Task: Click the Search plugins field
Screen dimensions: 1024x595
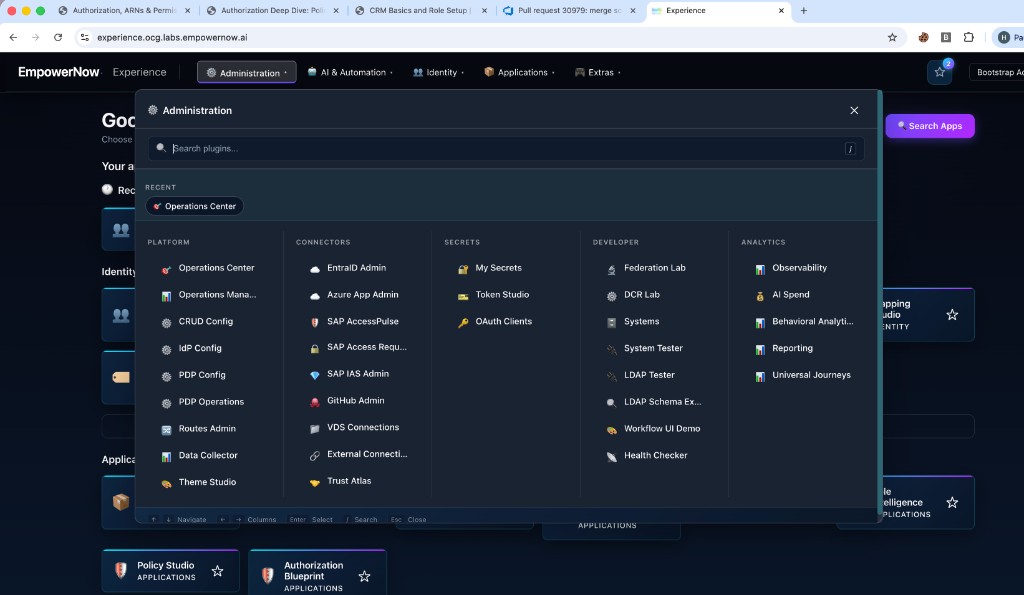Action: [x=506, y=148]
